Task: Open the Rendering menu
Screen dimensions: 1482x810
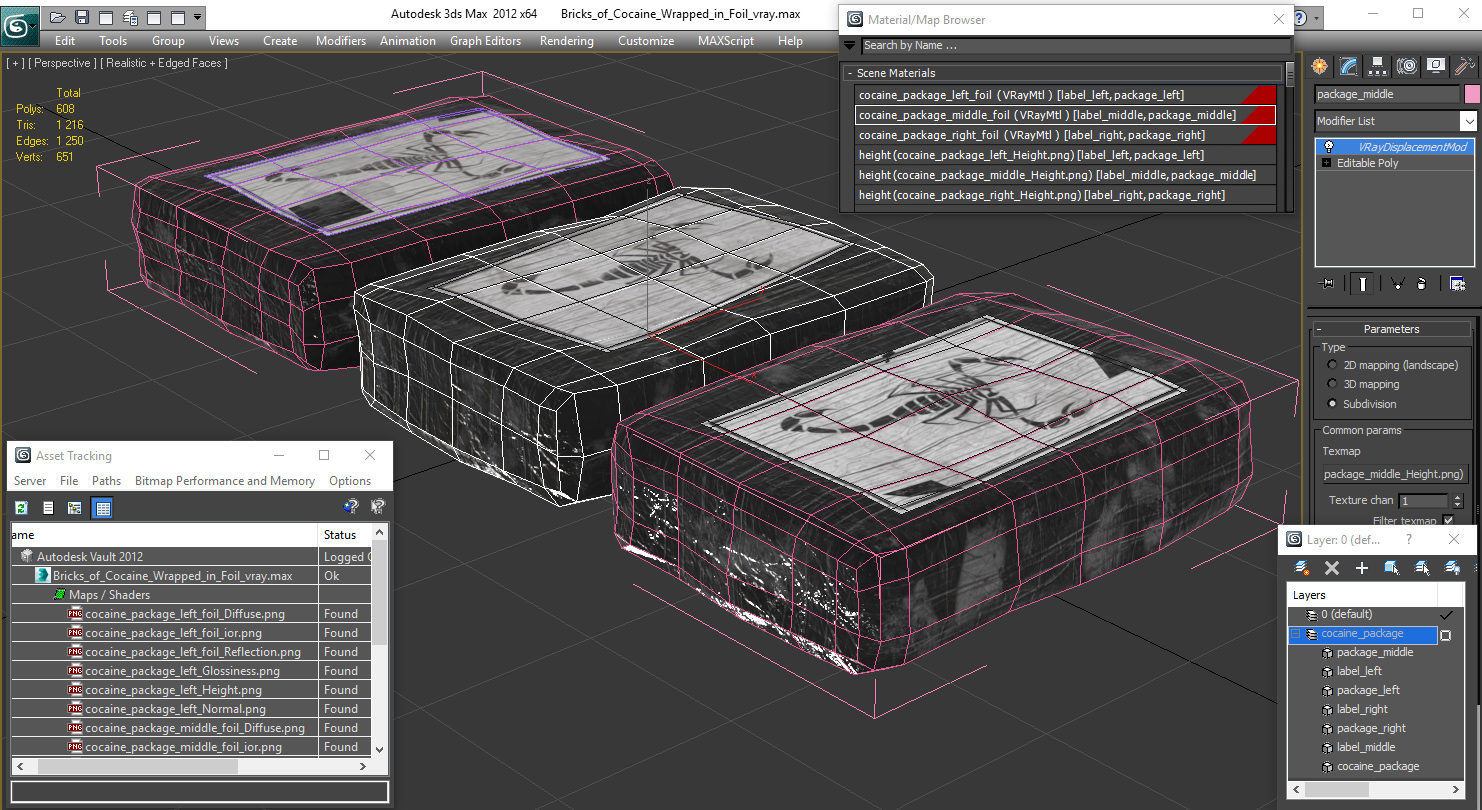Action: [566, 41]
